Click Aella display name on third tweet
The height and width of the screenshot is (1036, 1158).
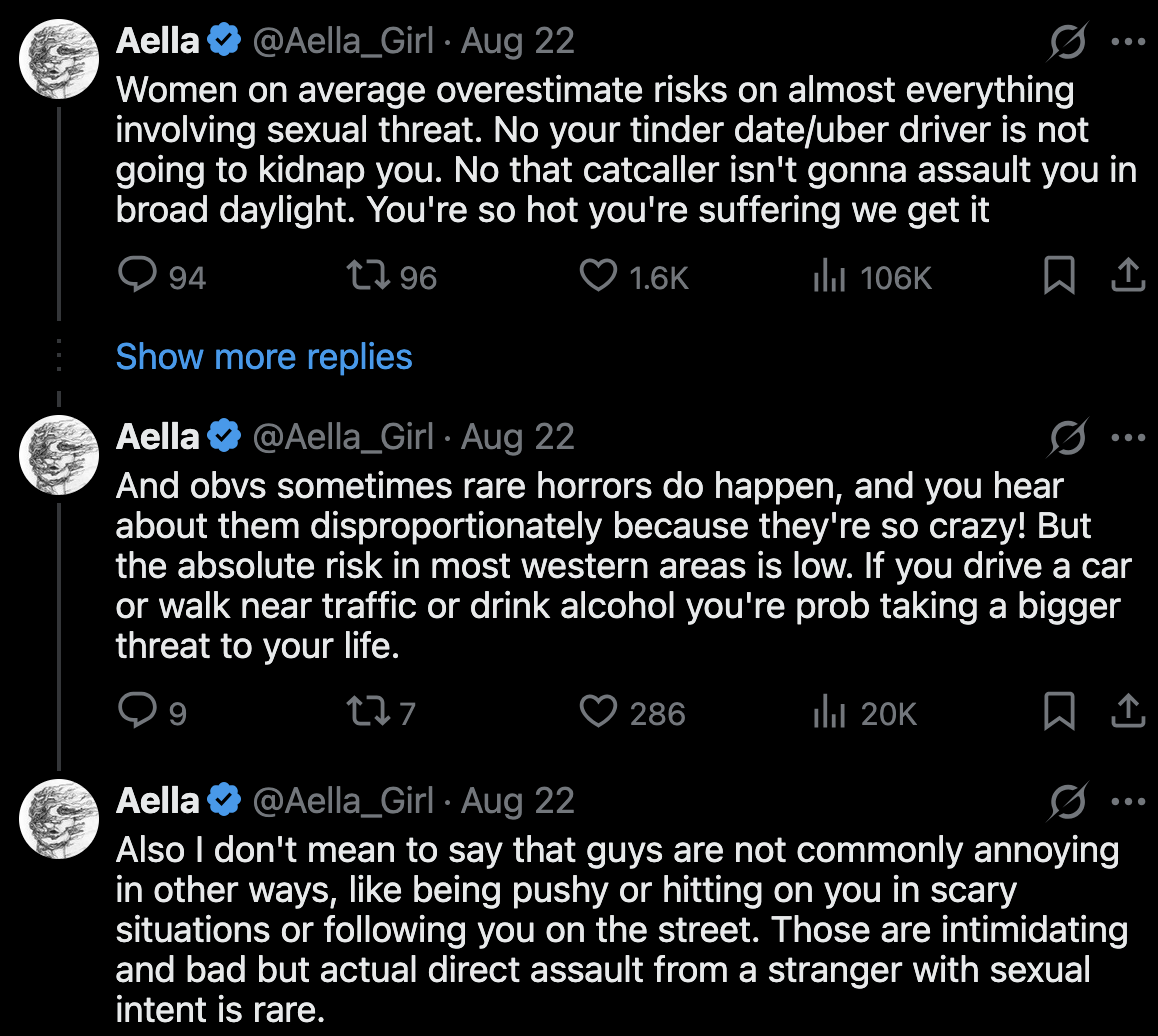157,800
